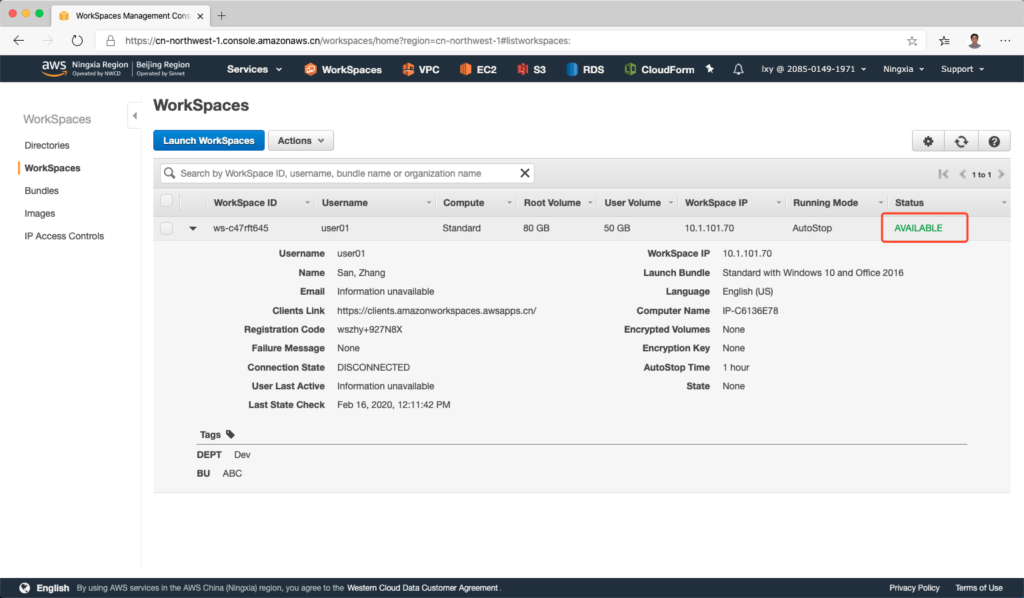The height and width of the screenshot is (598, 1024).
Task: Open the EC2 service shortcut
Action: pyautogui.click(x=478, y=69)
